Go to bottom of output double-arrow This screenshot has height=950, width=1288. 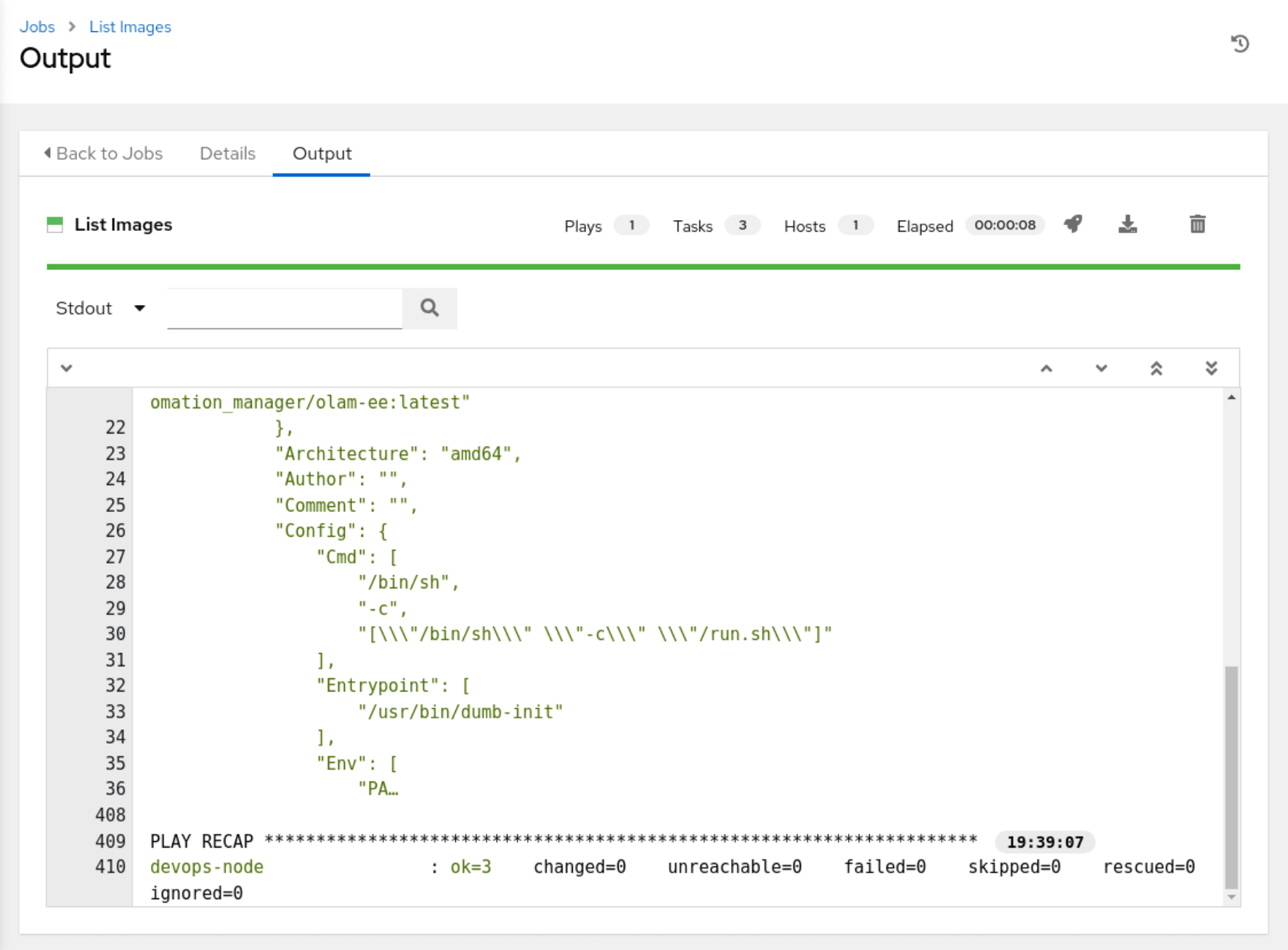pyautogui.click(x=1211, y=368)
